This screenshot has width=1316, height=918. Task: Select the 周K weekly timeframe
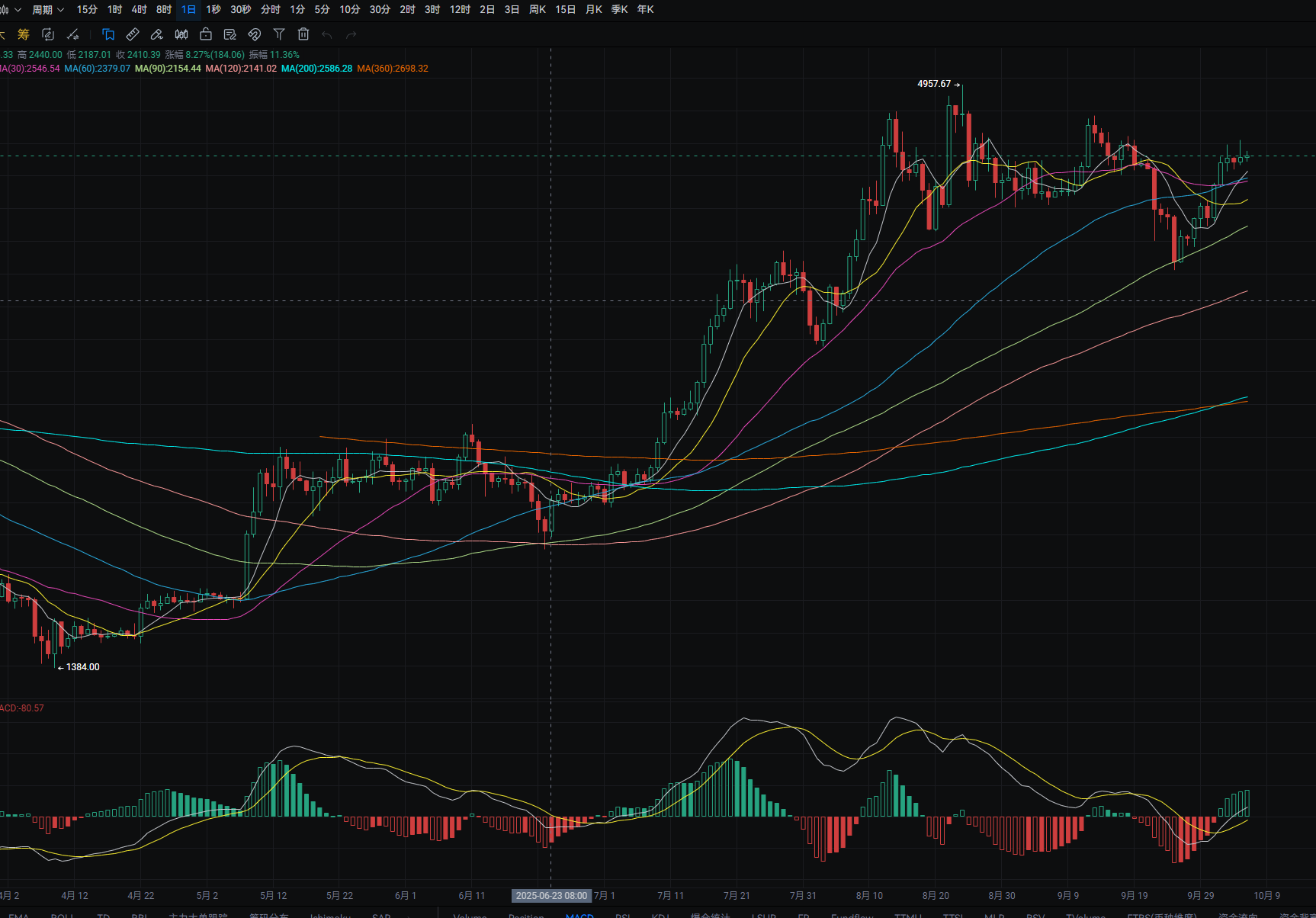pos(538,10)
